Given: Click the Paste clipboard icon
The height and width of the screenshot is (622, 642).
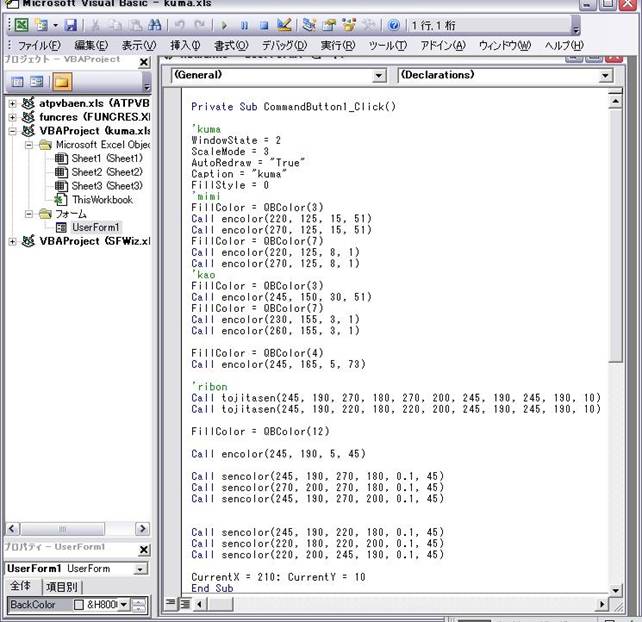Looking at the screenshot, I should pyautogui.click(x=135, y=25).
